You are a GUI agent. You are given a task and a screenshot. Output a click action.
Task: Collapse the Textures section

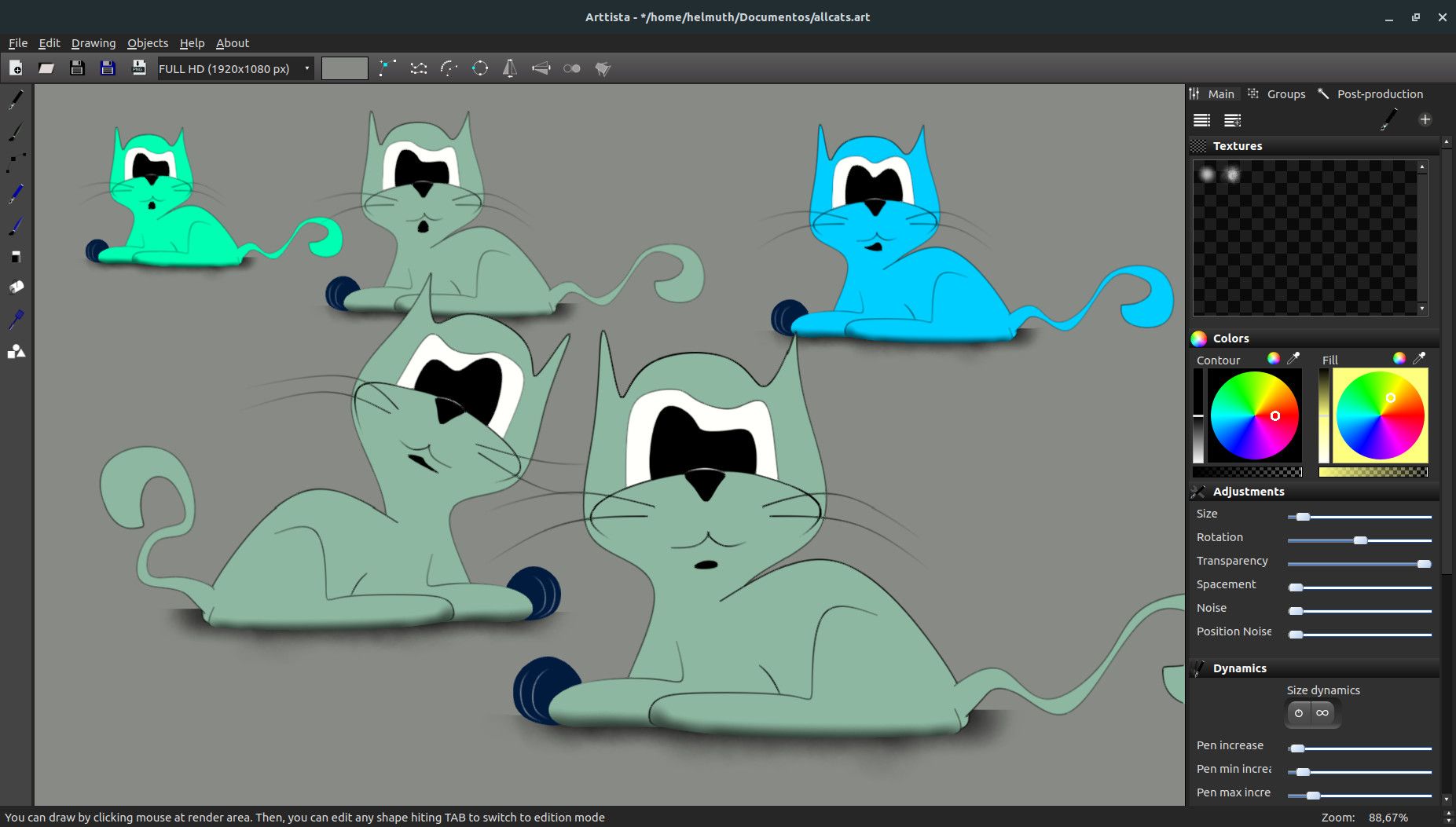click(x=1238, y=145)
